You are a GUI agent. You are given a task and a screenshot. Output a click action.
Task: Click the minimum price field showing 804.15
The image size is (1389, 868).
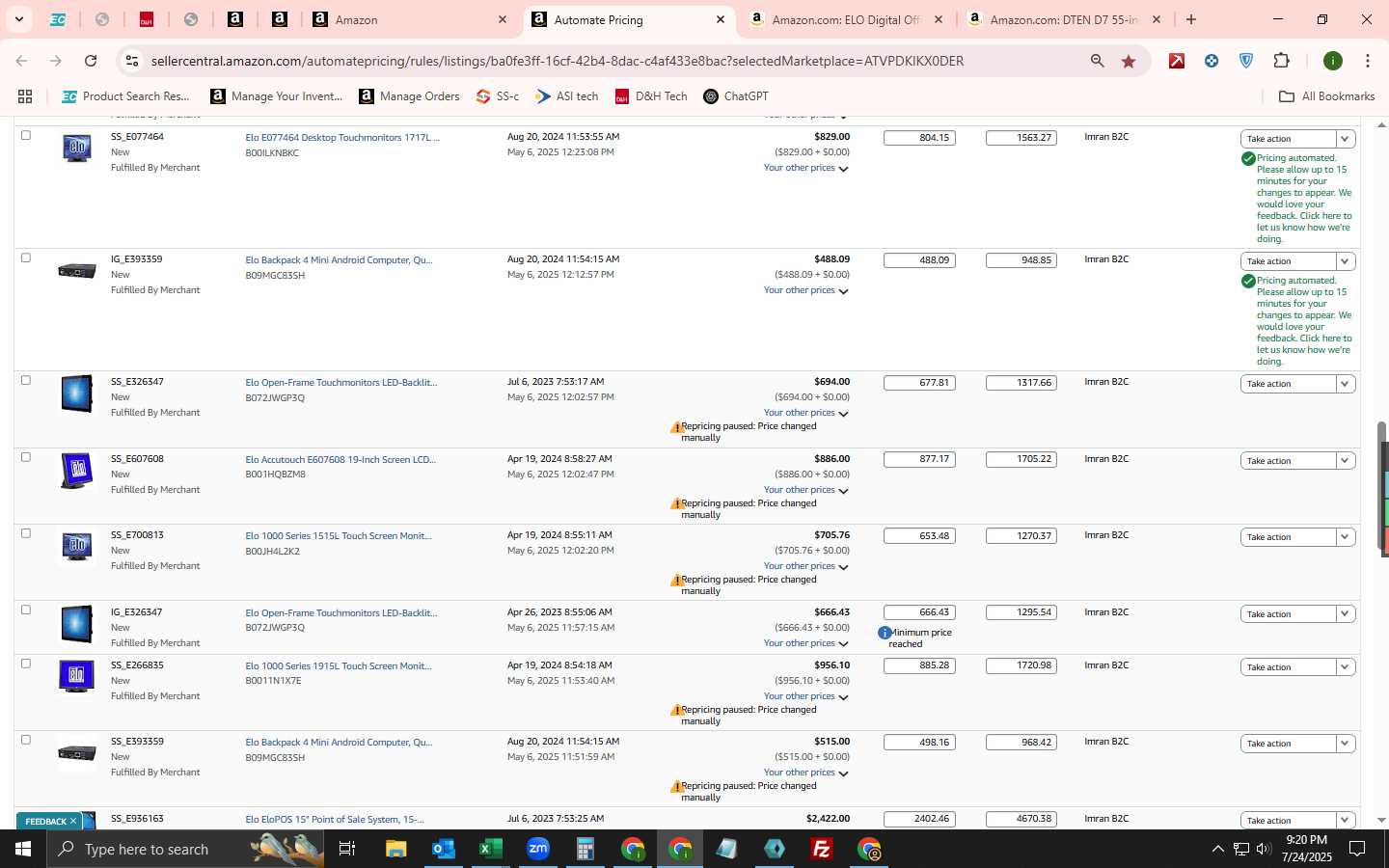pos(919,138)
